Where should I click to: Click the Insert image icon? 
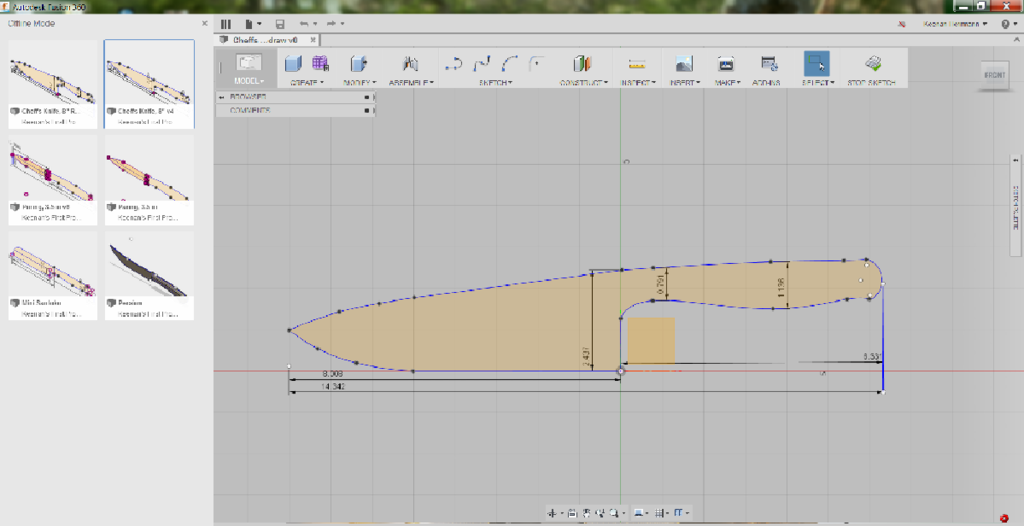click(x=684, y=63)
